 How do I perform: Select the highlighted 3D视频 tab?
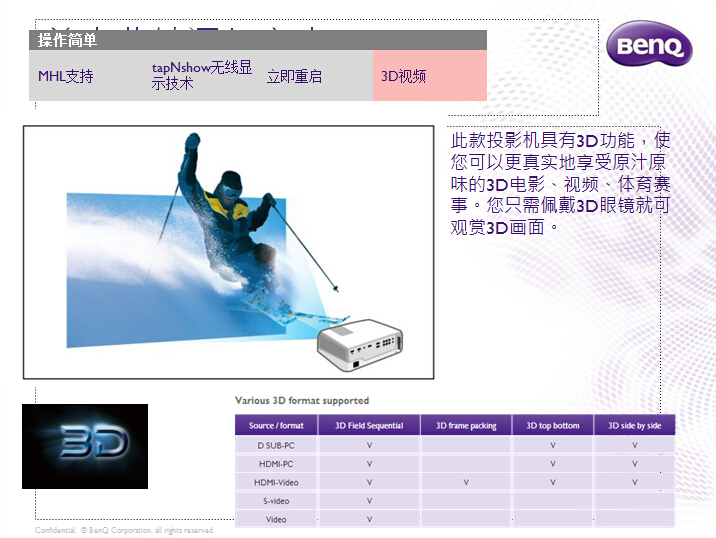(x=404, y=76)
